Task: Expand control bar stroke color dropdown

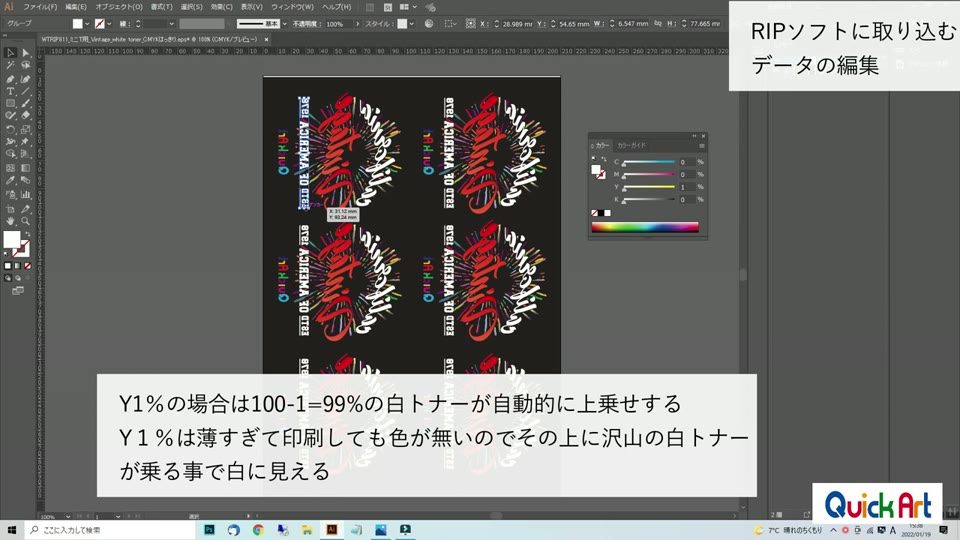Action: [x=109, y=24]
